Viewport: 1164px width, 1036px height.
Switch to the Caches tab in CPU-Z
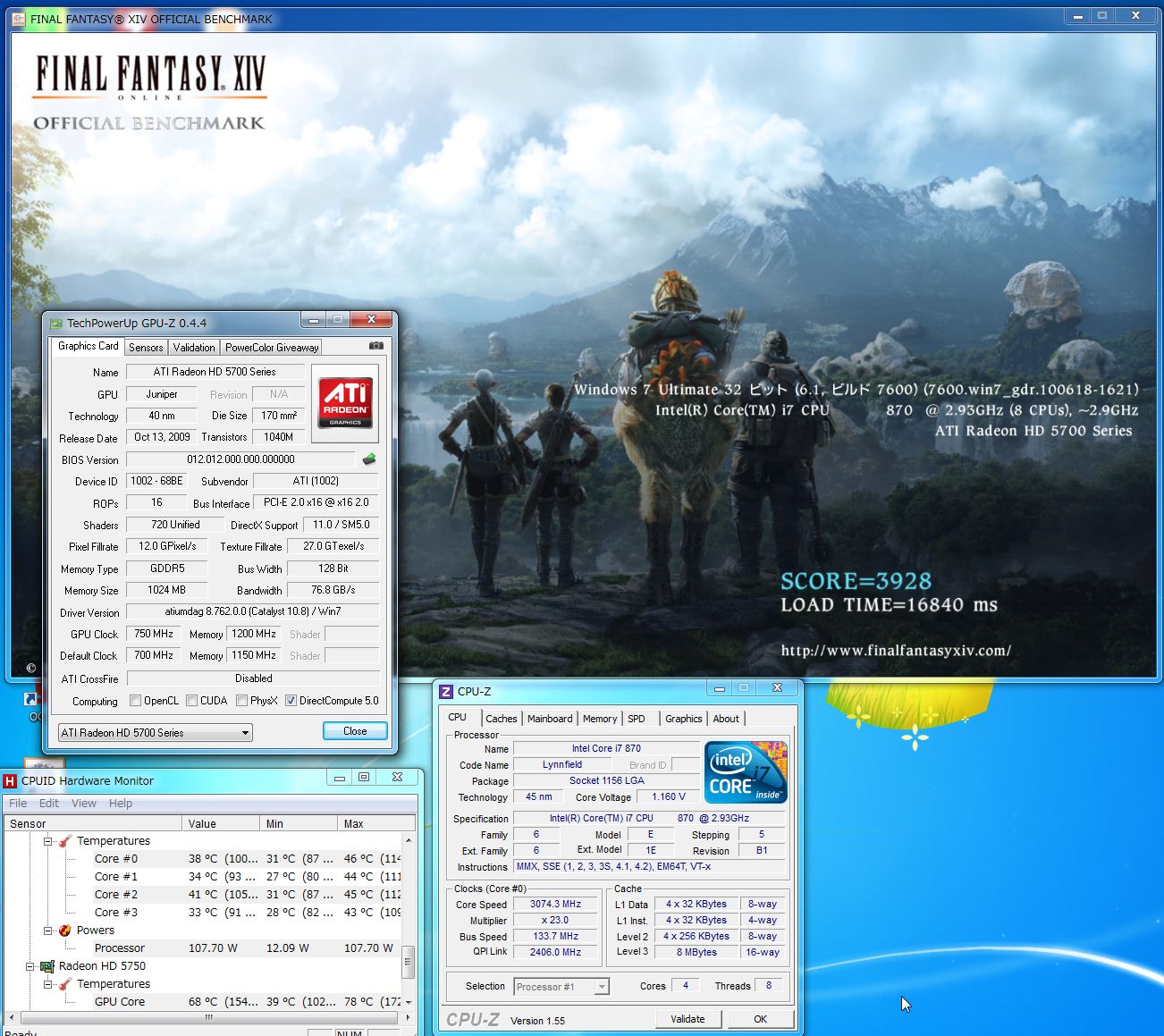tap(502, 719)
